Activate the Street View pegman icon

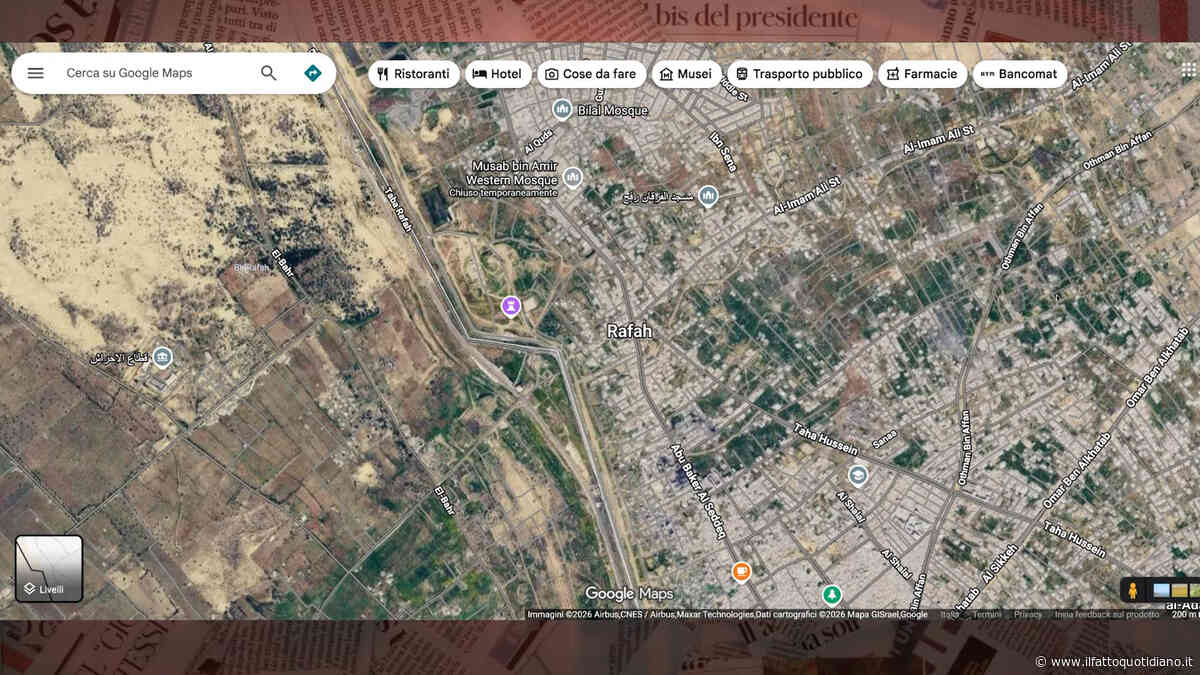tap(1132, 590)
